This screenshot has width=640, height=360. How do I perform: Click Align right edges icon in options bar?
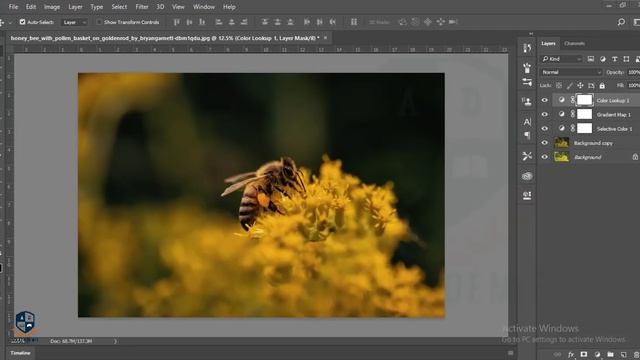(244, 22)
